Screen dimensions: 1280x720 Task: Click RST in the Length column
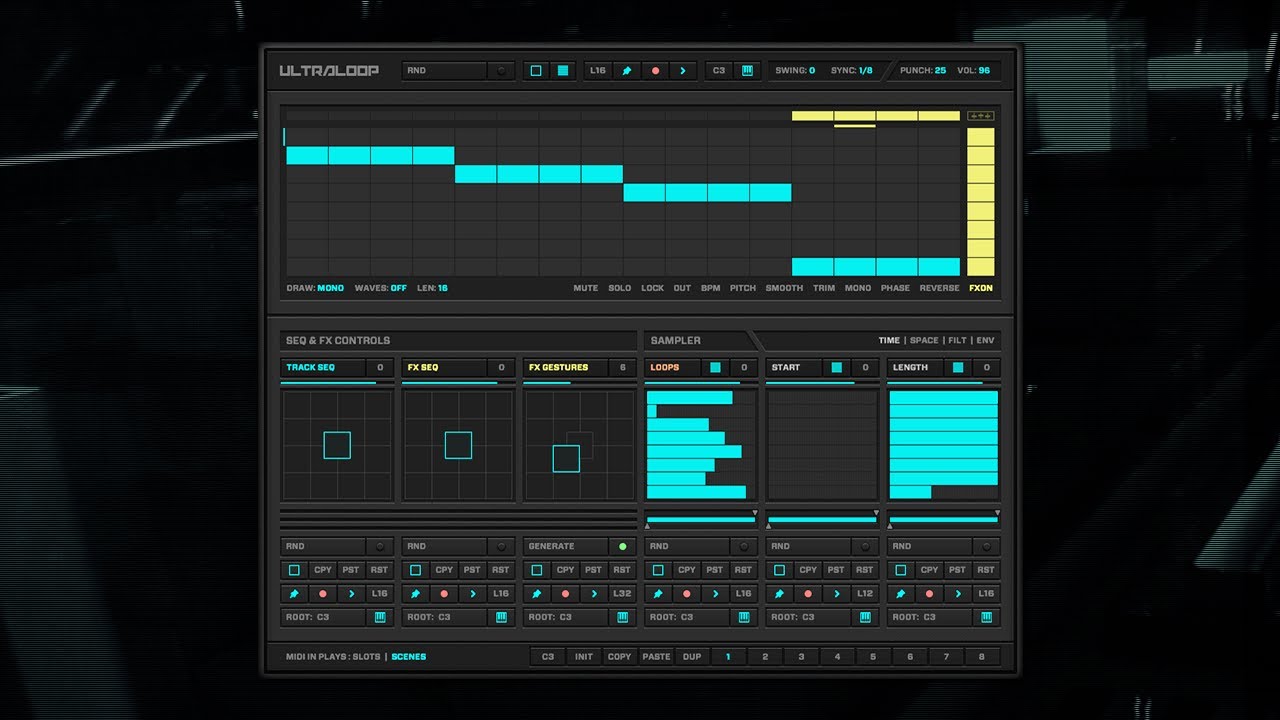click(986, 570)
